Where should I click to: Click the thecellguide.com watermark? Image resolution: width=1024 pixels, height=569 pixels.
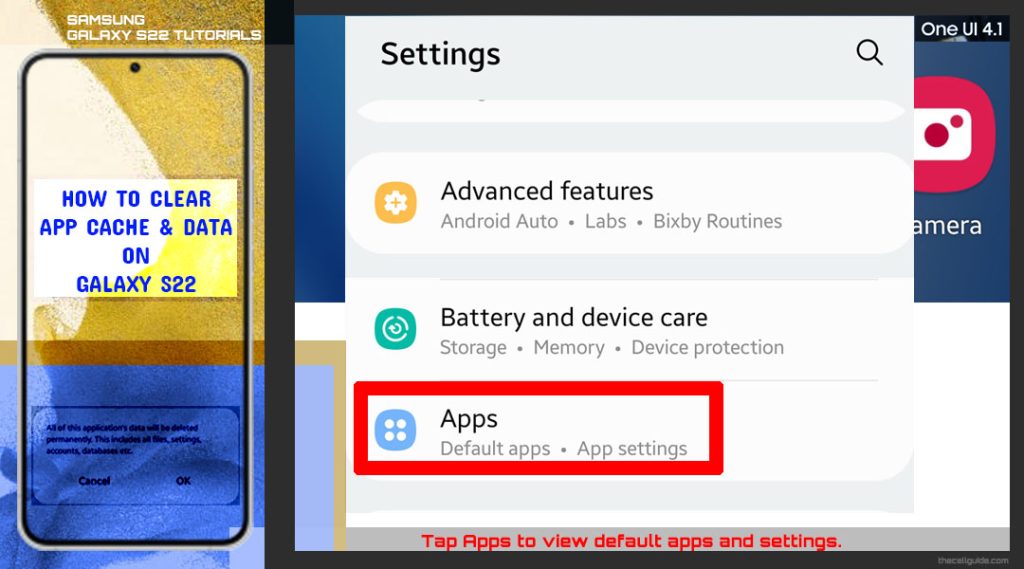tap(973, 561)
